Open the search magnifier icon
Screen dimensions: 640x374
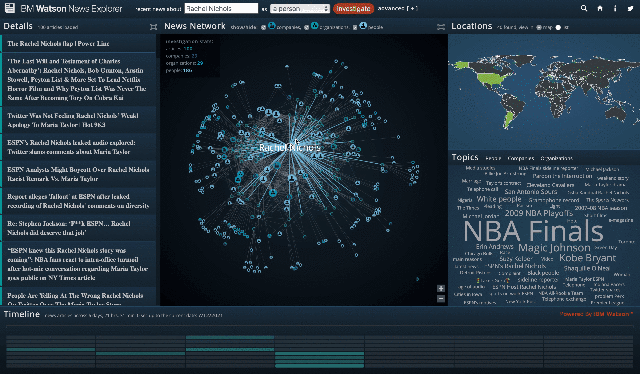[x=584, y=8]
